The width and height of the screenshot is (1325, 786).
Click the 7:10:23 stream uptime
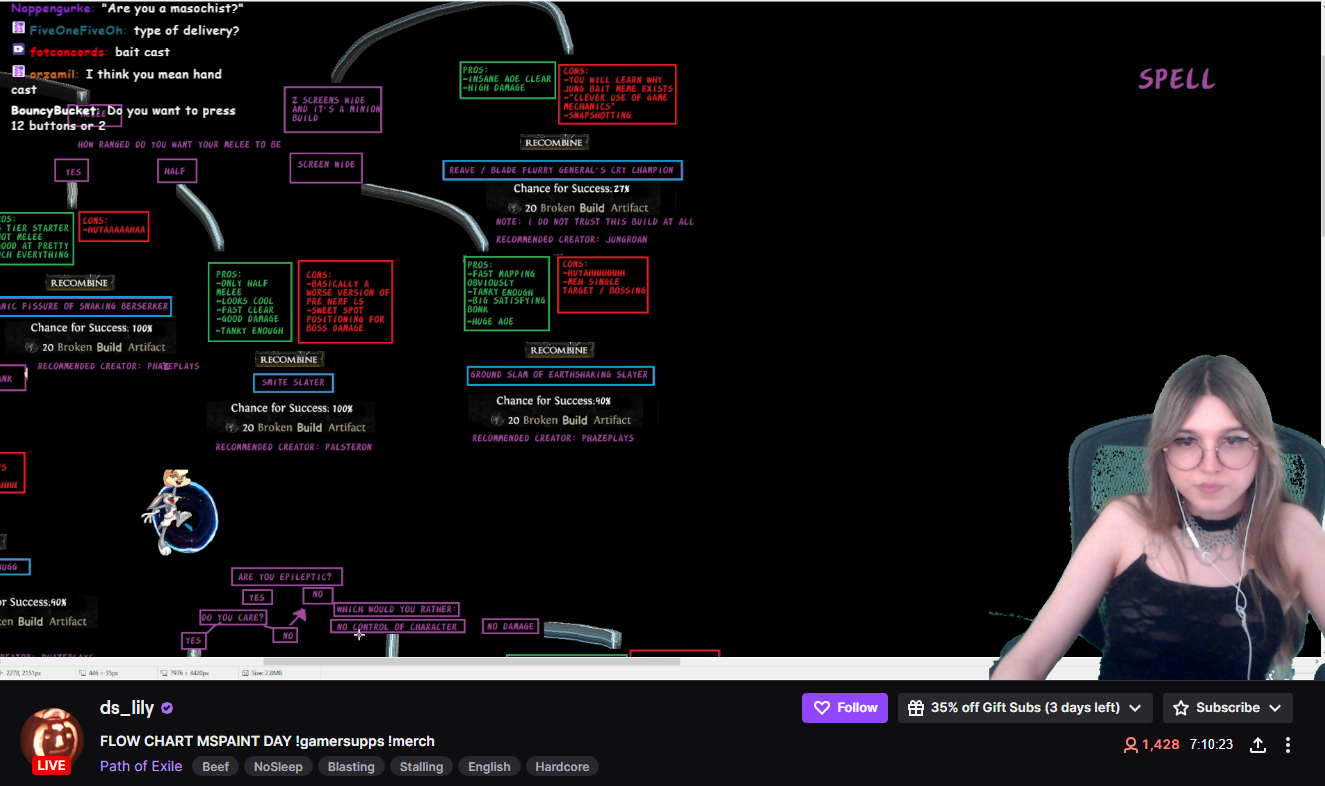coord(1211,745)
